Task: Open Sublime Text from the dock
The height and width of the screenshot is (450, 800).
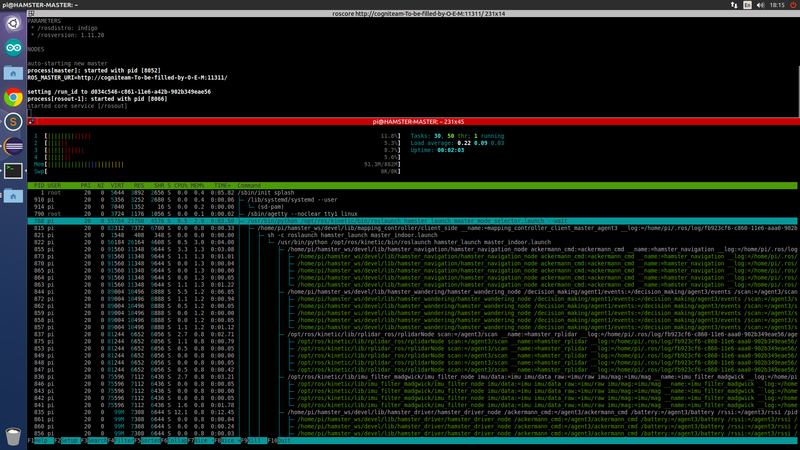Action: point(13,122)
